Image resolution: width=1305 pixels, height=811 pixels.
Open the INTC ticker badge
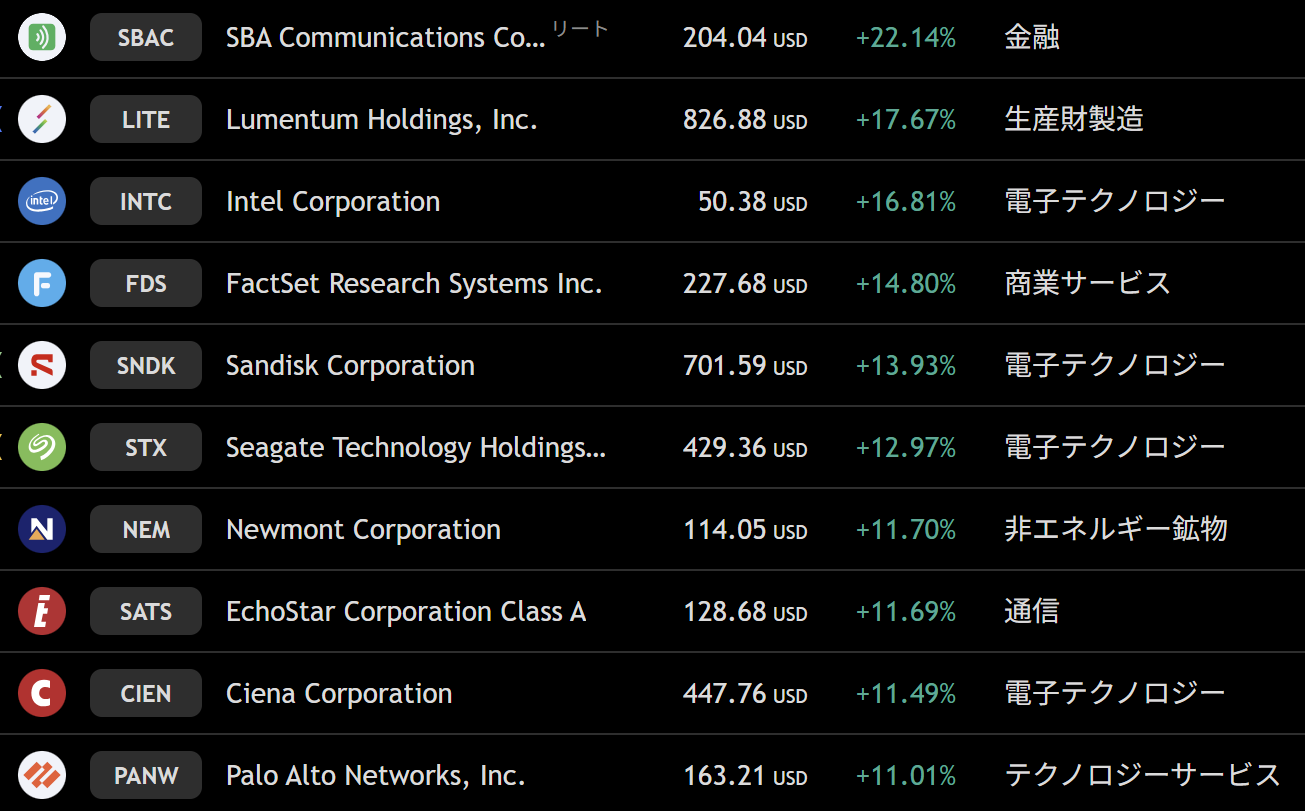tap(146, 202)
